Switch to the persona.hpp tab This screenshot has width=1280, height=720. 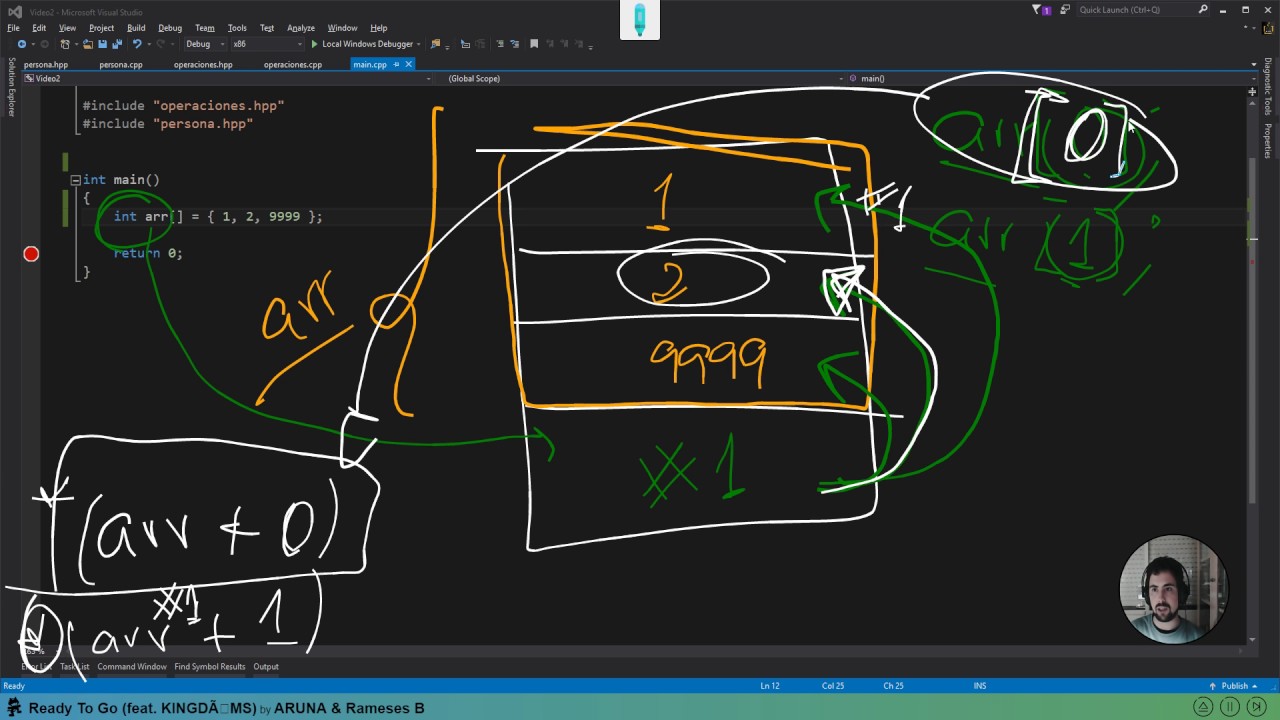click(x=46, y=64)
